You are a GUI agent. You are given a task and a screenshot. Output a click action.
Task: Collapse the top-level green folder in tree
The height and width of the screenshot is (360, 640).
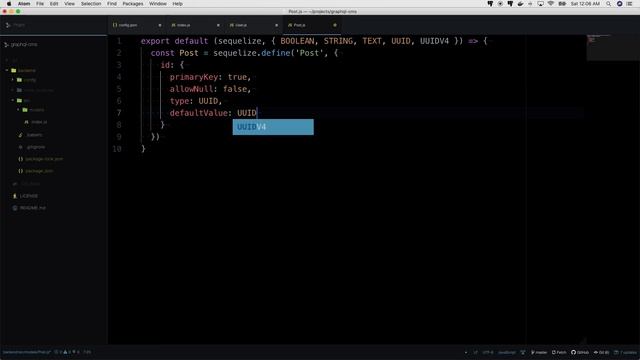[21, 70]
